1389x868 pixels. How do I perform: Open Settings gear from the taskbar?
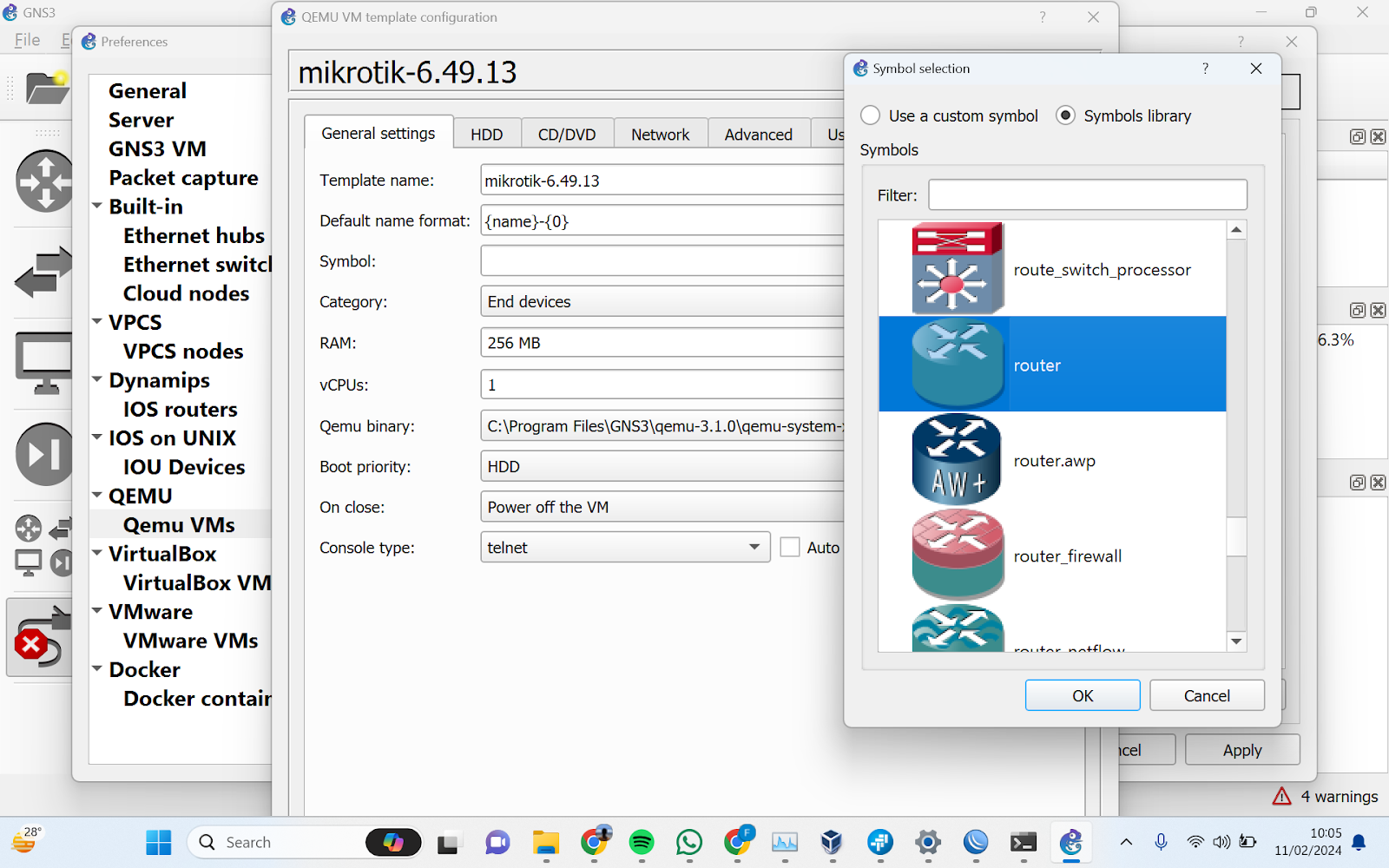(928, 842)
